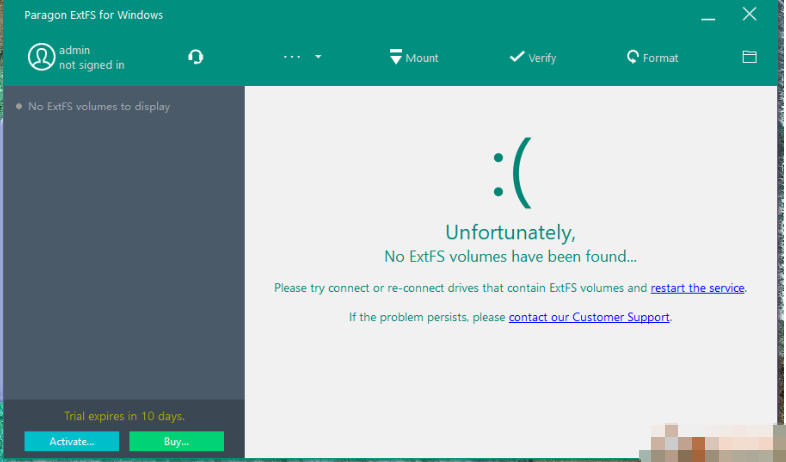This screenshot has width=786, height=462.
Task: Minimize the Paragon ExtFS window
Action: [708, 15]
